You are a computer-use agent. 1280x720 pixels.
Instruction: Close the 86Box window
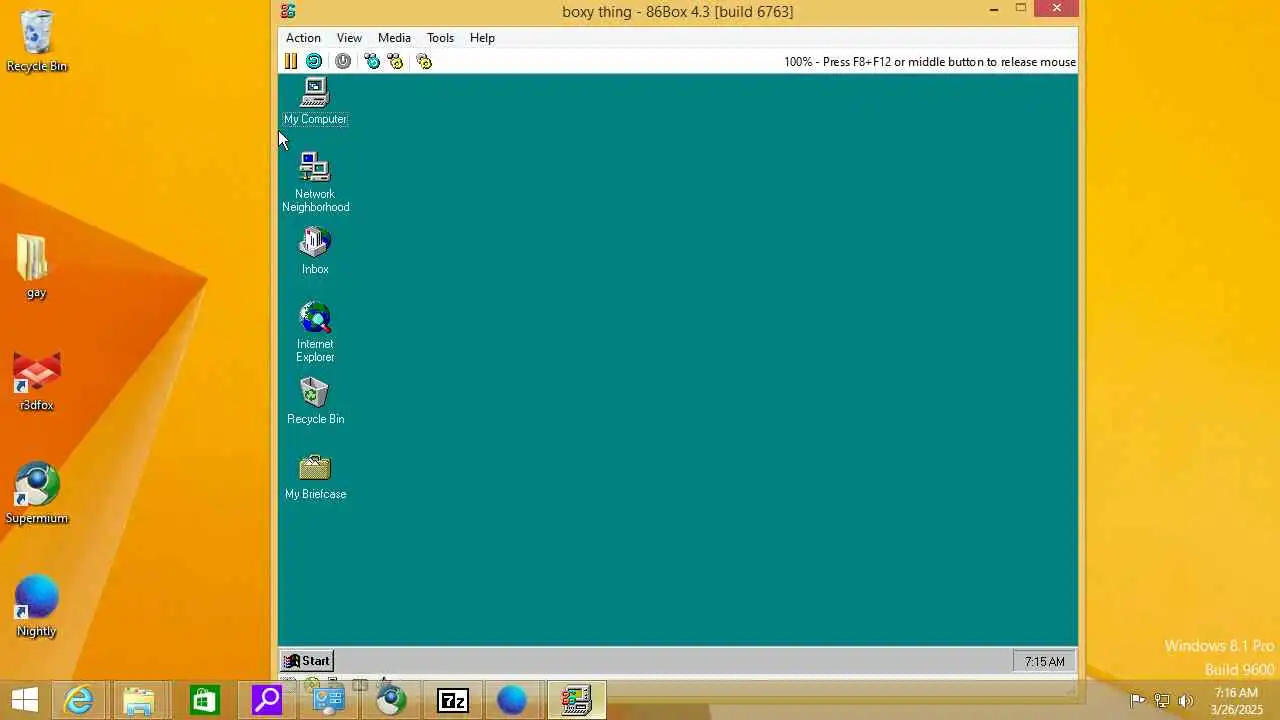tap(1057, 9)
